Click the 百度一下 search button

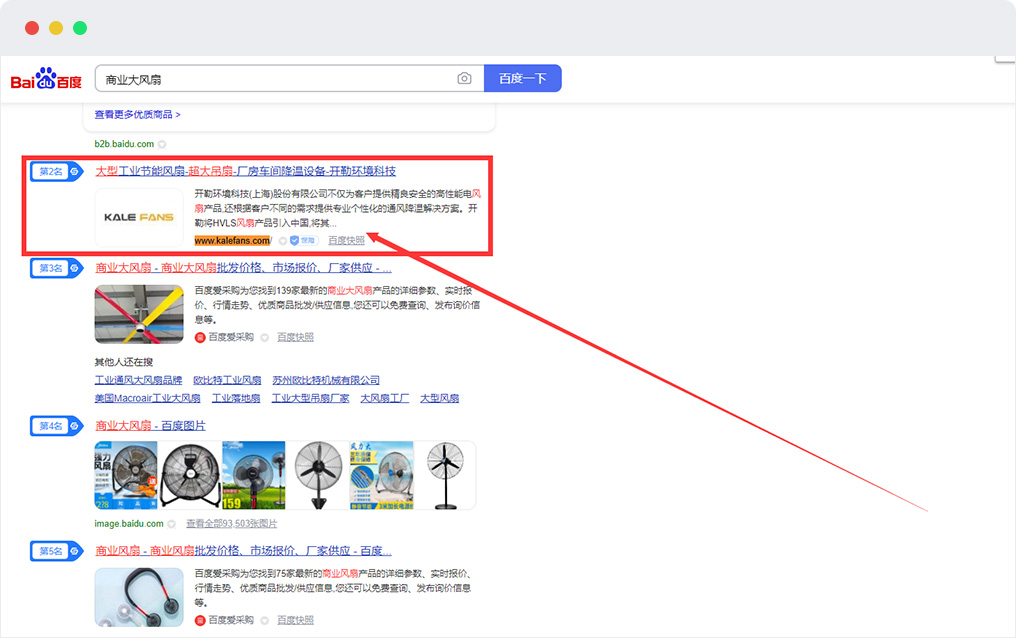(522, 78)
